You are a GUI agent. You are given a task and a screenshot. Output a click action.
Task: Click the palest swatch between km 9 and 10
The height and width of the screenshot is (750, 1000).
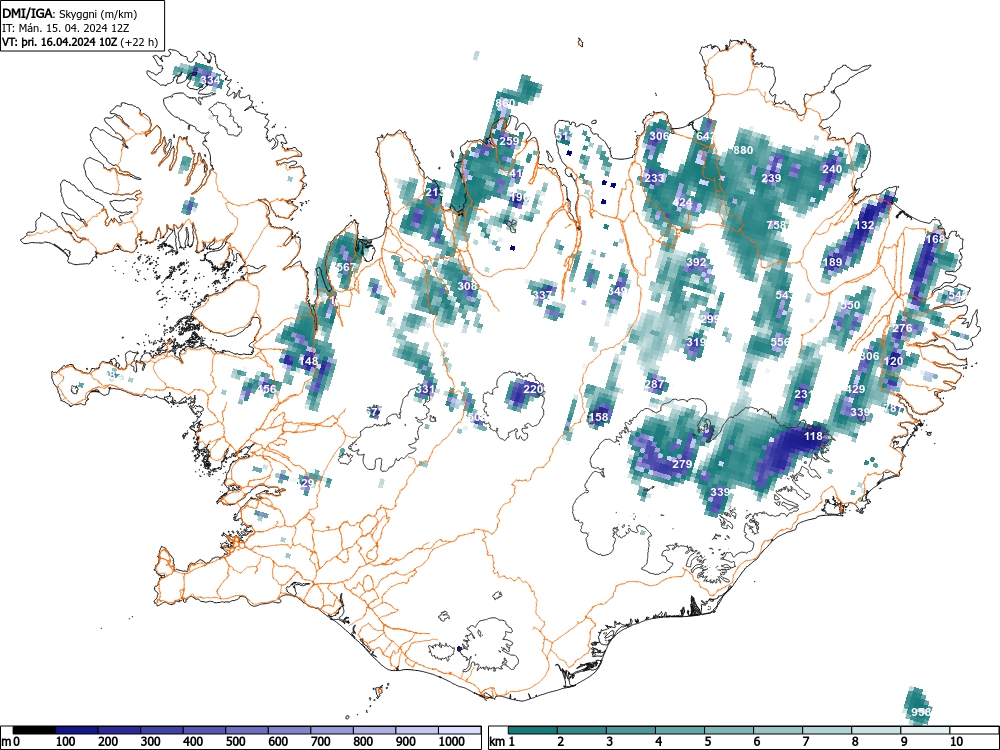(x=925, y=730)
